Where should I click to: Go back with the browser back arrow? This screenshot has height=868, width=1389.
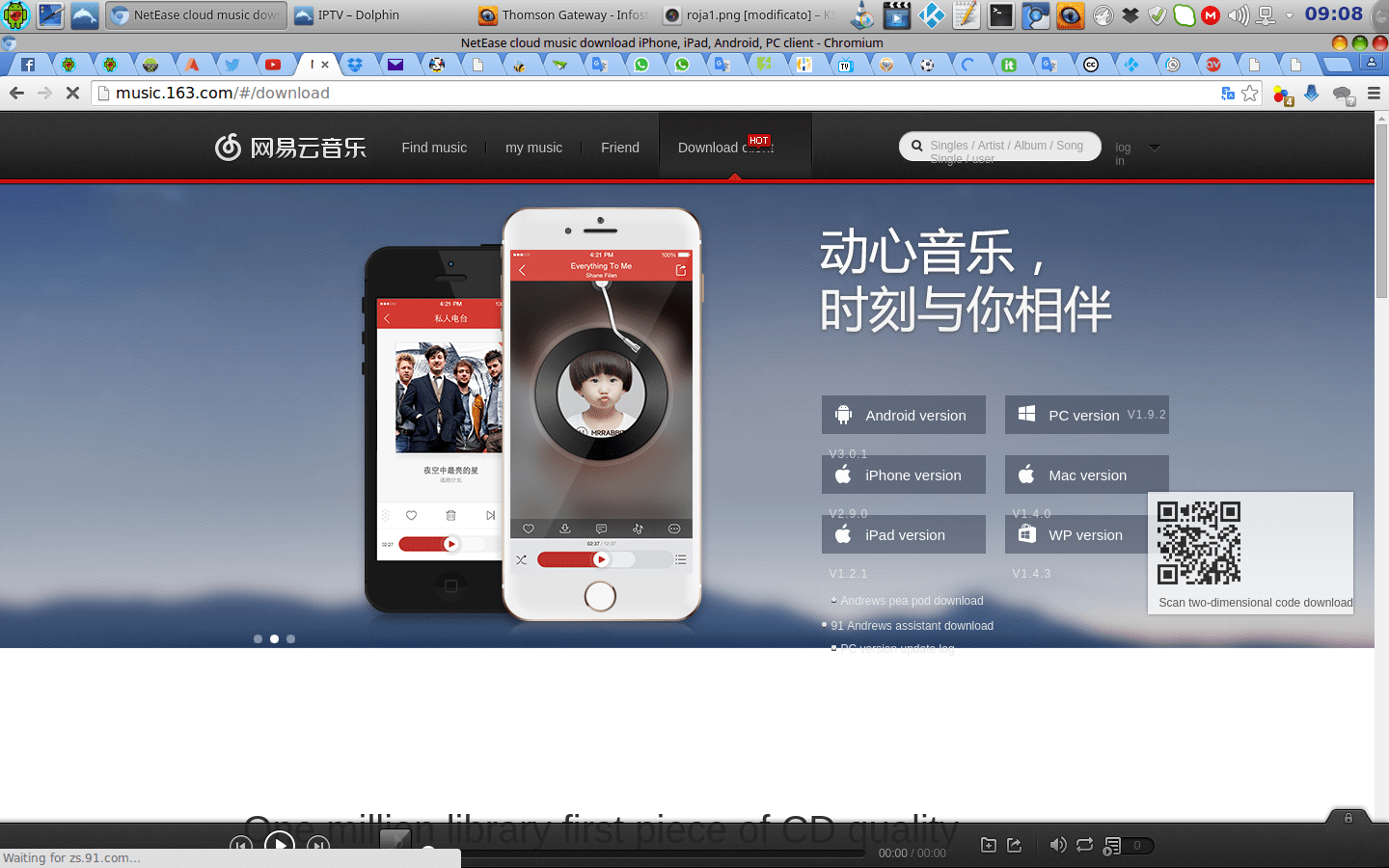click(x=16, y=93)
